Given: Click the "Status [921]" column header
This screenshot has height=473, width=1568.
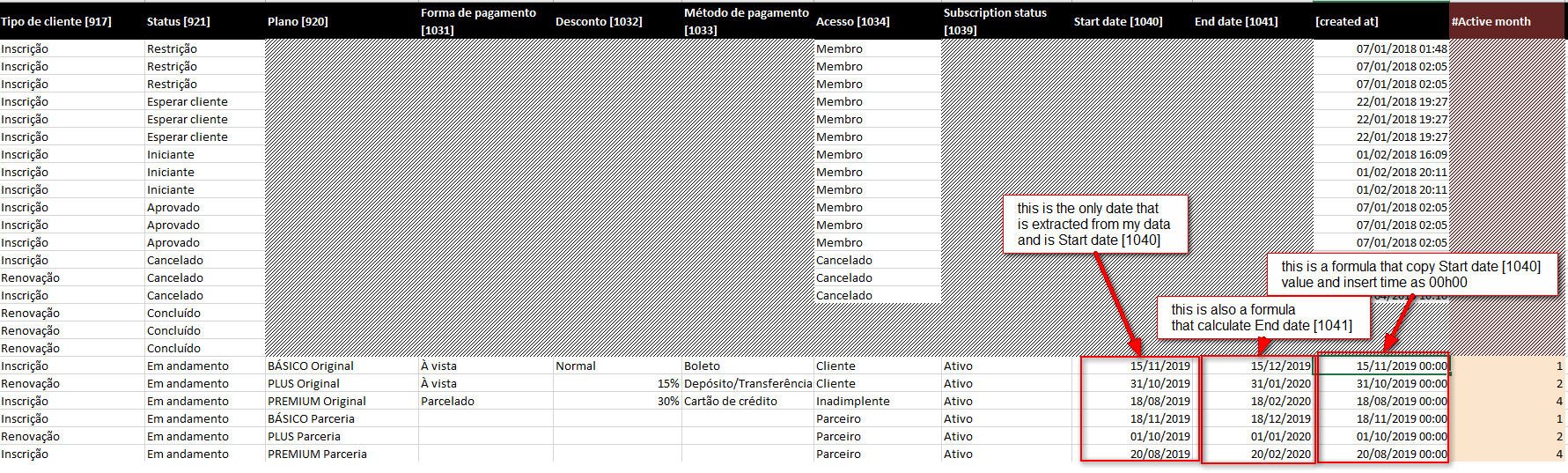Looking at the screenshot, I should pyautogui.click(x=179, y=21).
